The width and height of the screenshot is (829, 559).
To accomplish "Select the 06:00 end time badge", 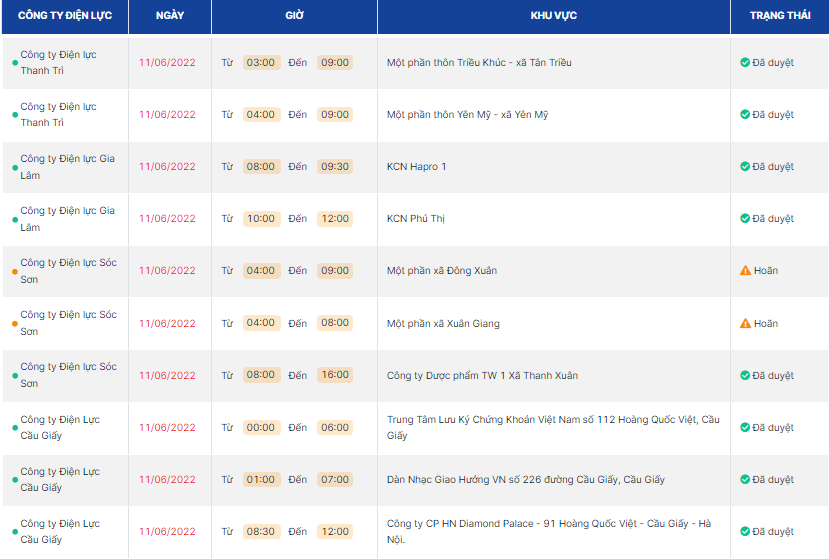I will pos(335,427).
